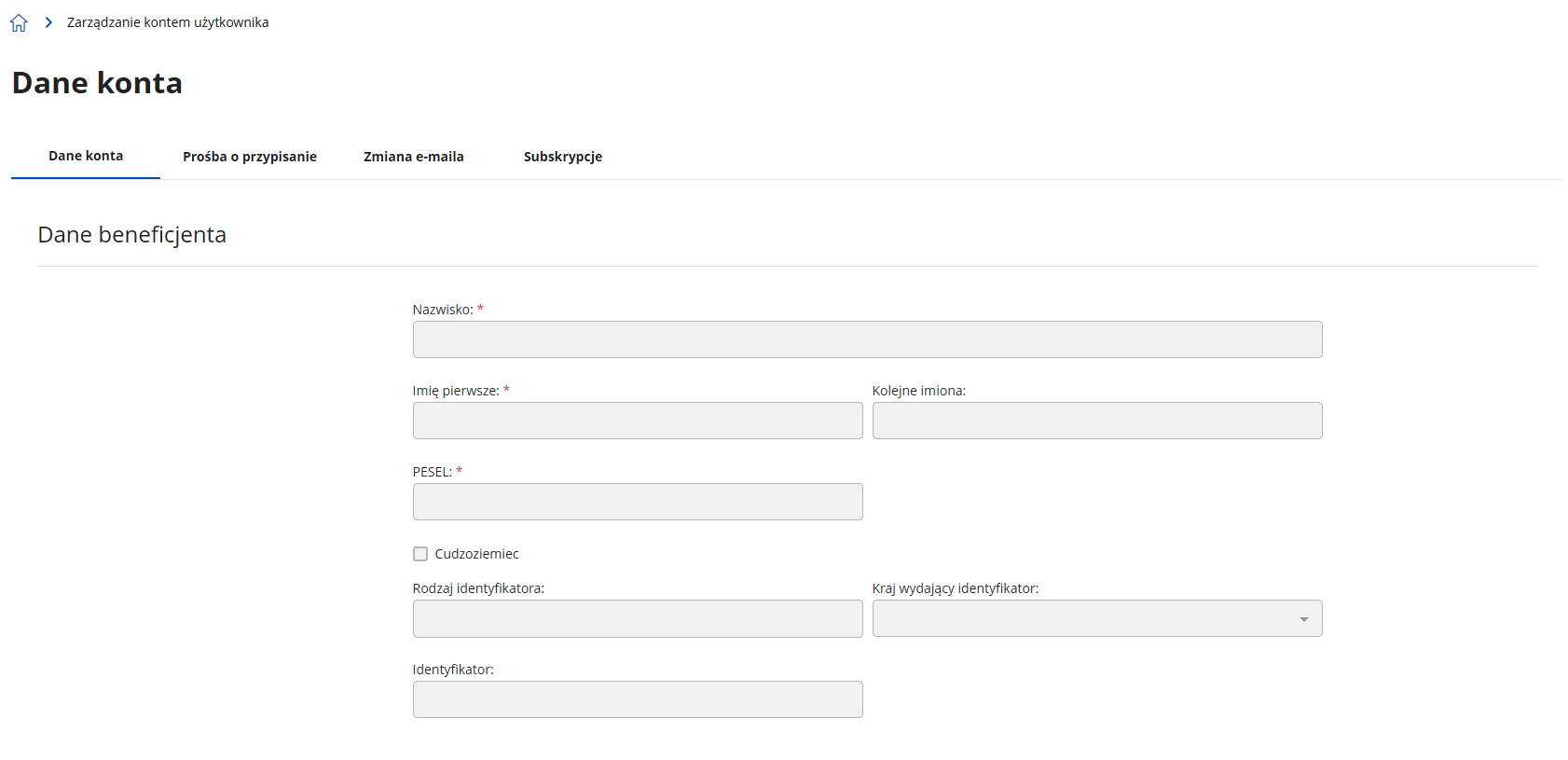Click the home icon in breadcrumb
Image resolution: width=1568 pixels, height=760 pixels.
[19, 23]
